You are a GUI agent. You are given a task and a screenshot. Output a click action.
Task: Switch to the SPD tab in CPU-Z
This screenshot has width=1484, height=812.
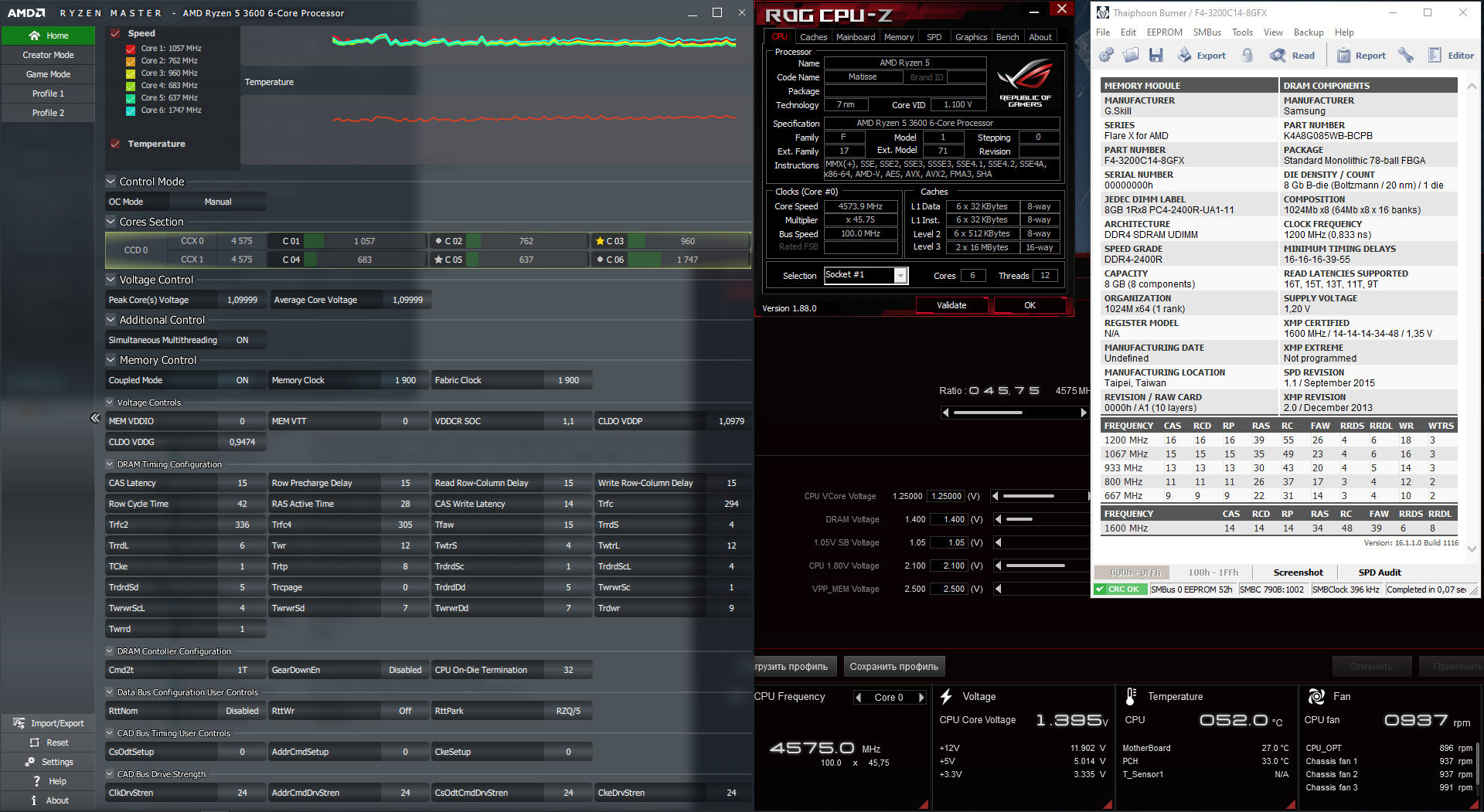pyautogui.click(x=934, y=37)
